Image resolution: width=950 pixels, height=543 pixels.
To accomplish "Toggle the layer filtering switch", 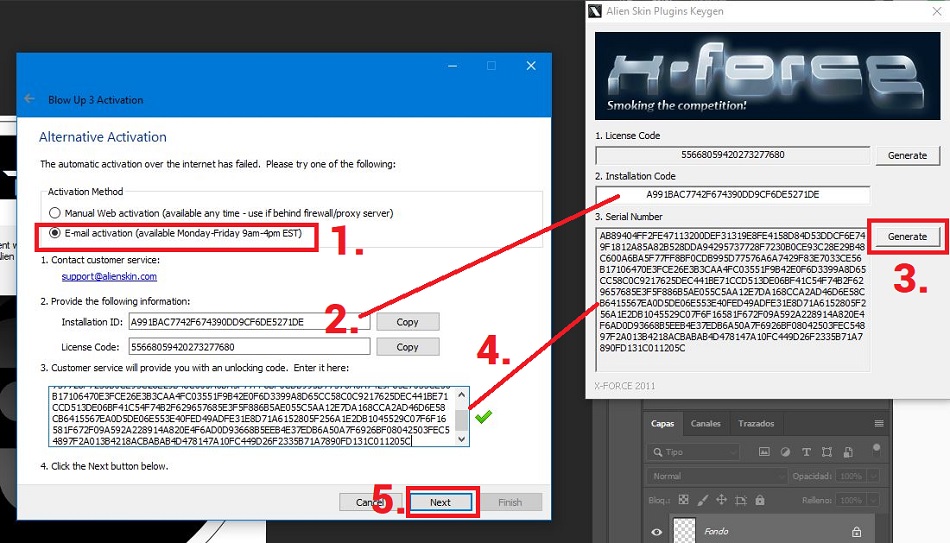I will pyautogui.click(x=876, y=450).
